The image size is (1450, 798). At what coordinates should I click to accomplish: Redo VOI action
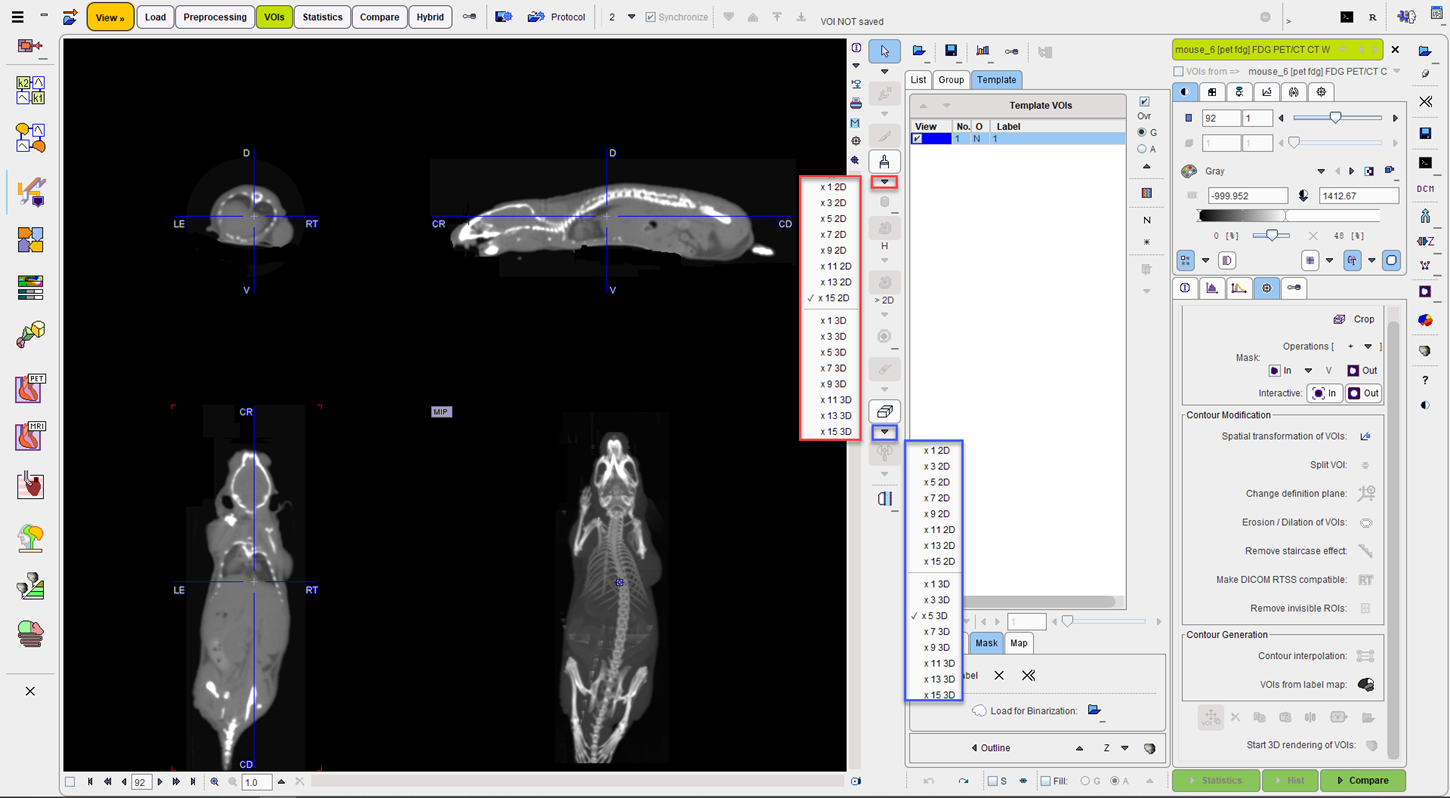[x=963, y=781]
